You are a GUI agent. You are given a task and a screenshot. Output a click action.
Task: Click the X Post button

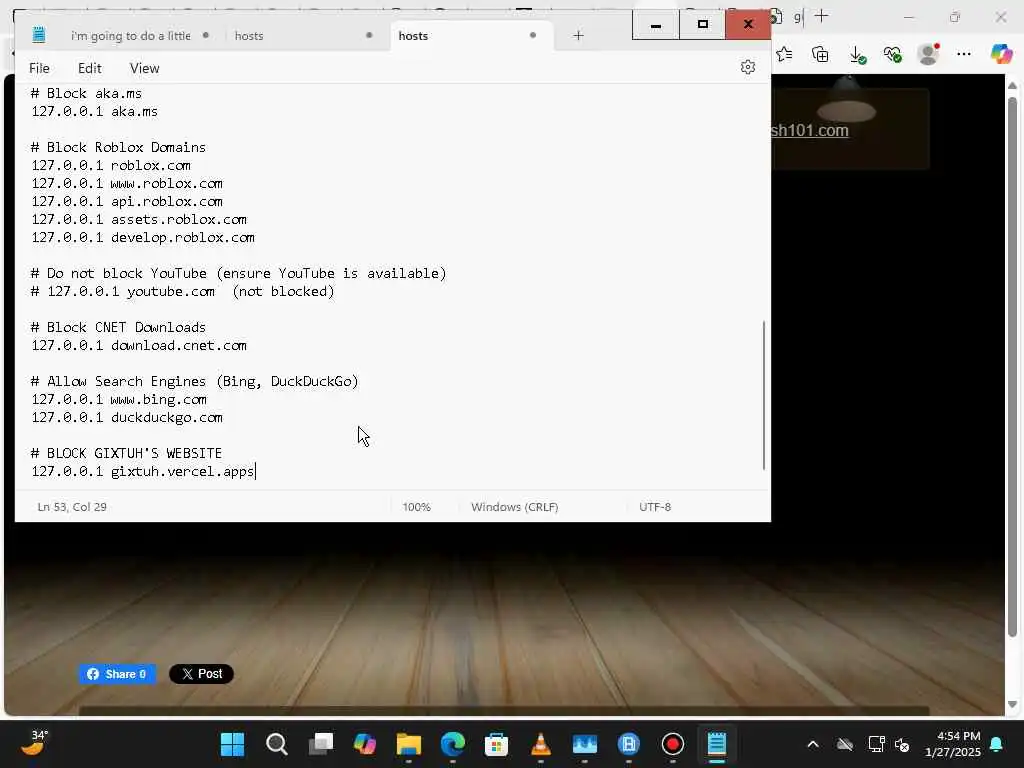(201, 674)
